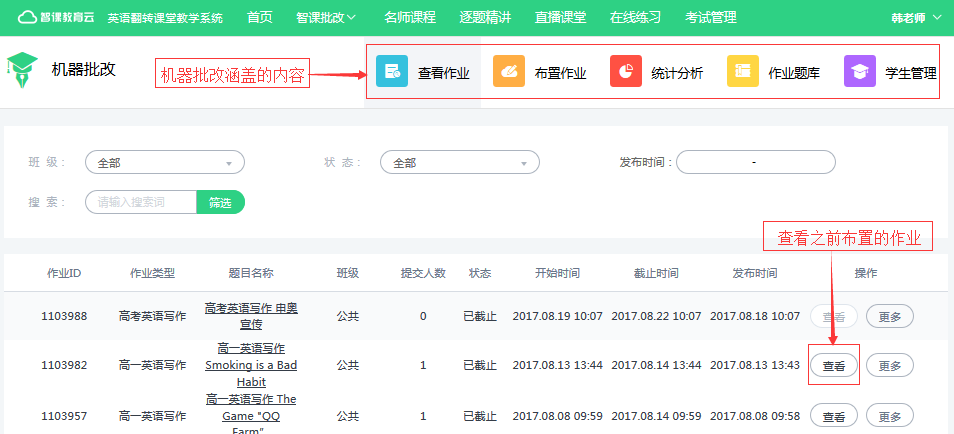
Task: Click the 智课教育云 cloud logo
Action: 55,17
